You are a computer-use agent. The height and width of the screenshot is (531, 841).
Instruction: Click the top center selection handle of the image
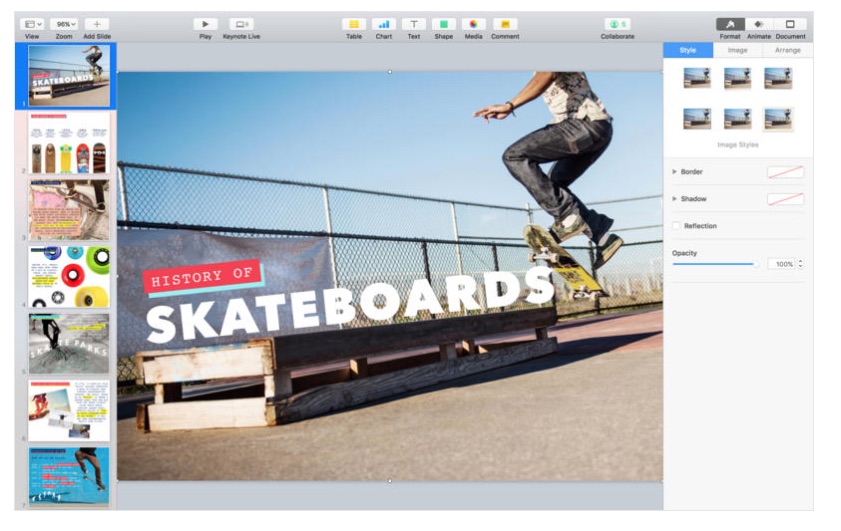tap(390, 72)
